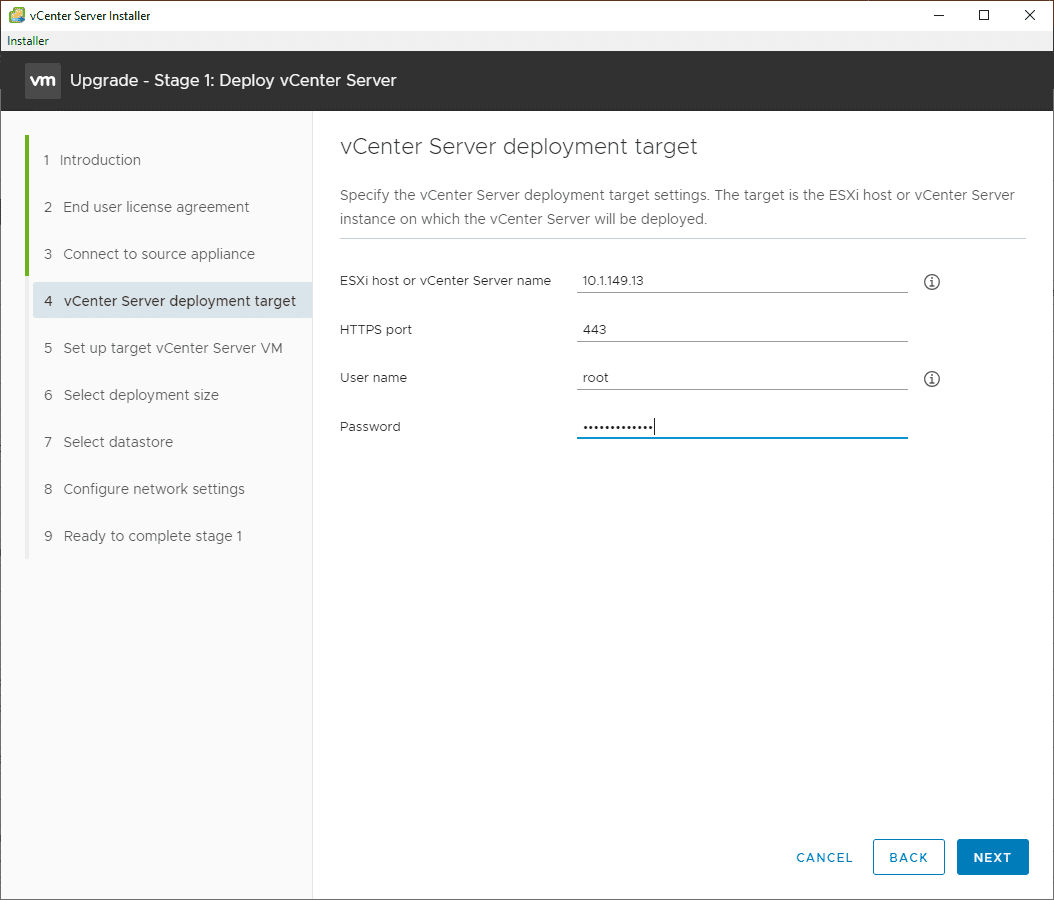The height and width of the screenshot is (900, 1054).
Task: Click into the Password field
Action: tap(741, 427)
